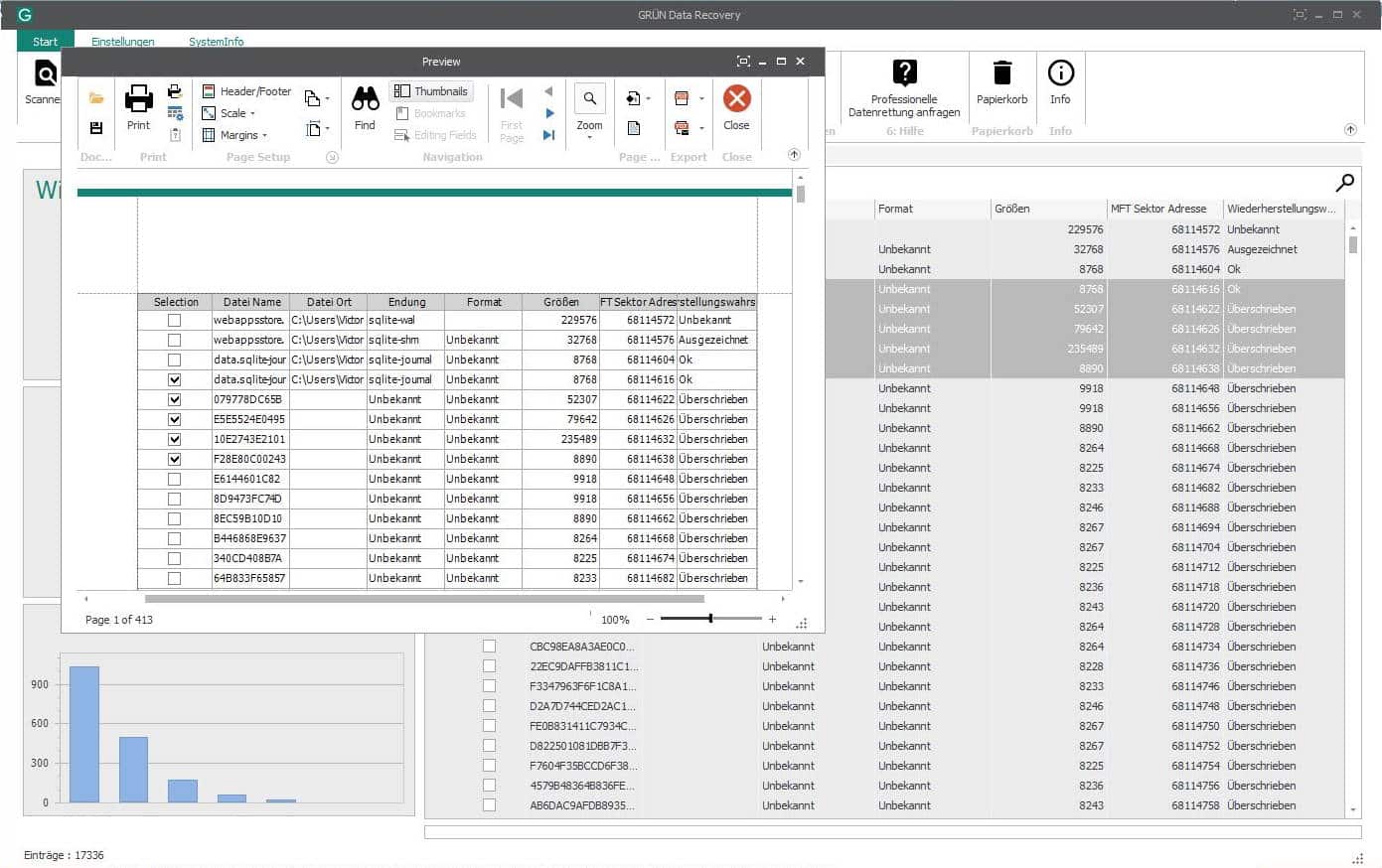This screenshot has height=868, width=1382.
Task: Click the Print label in Preview ribbon
Action: click(x=138, y=125)
